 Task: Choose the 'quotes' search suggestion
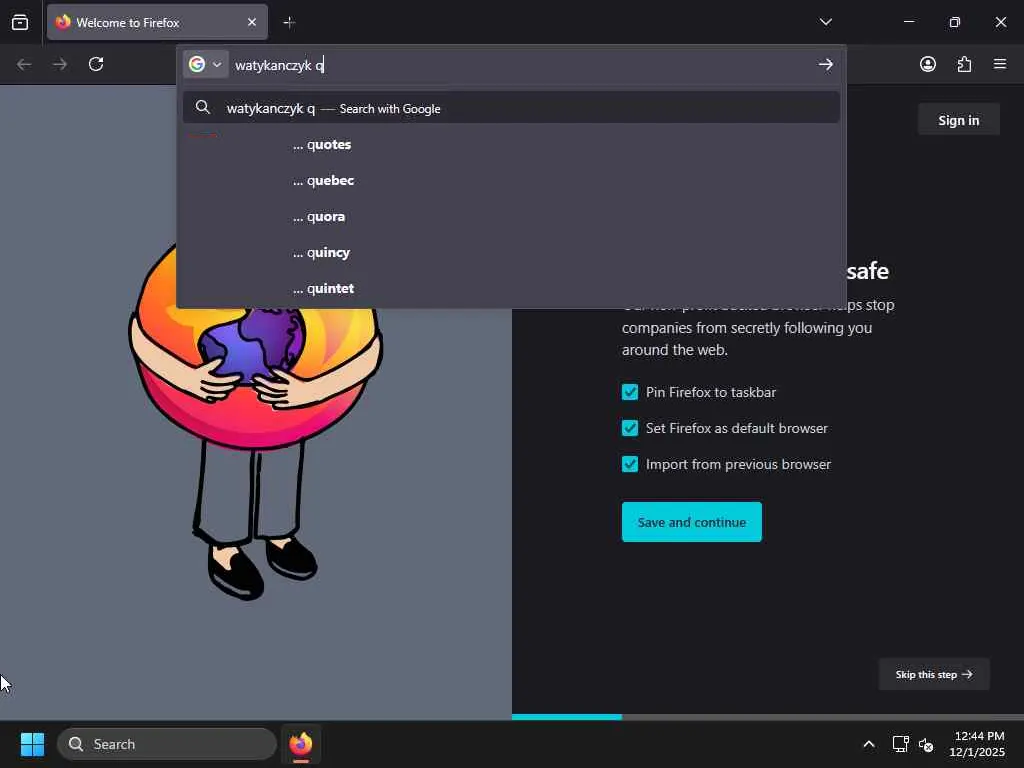point(511,144)
